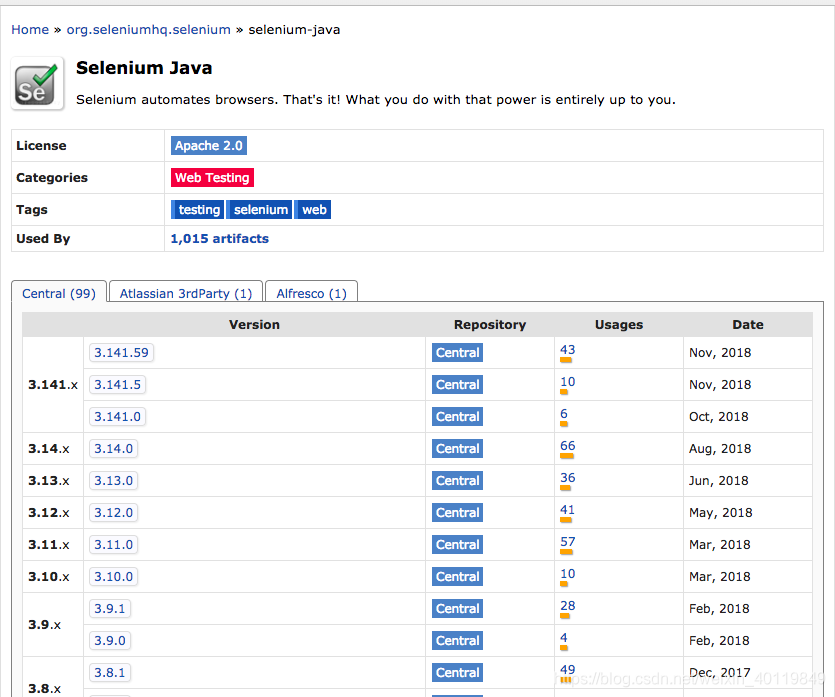Open version 3.141.59
The width and height of the screenshot is (835, 697).
[121, 352]
